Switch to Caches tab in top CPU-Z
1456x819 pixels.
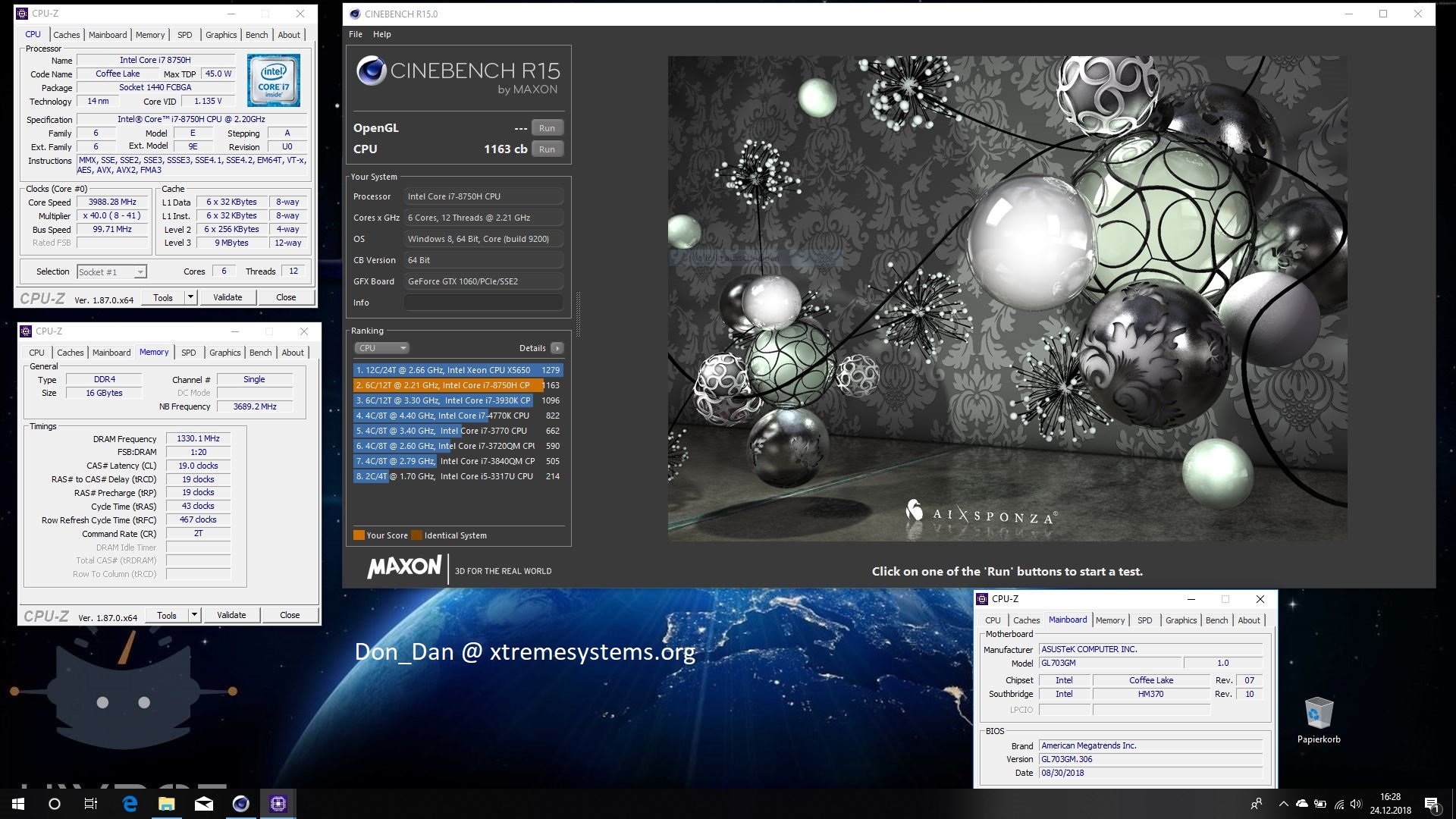[x=66, y=35]
